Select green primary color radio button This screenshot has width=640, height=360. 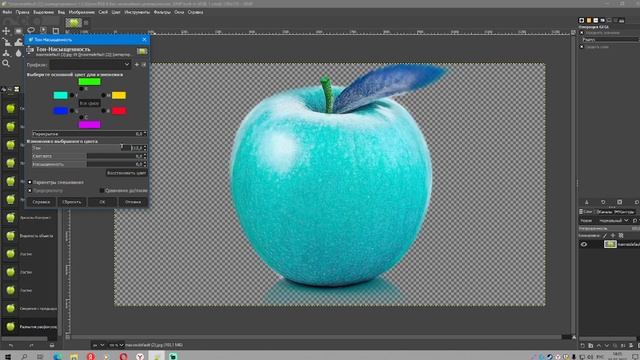point(81,89)
